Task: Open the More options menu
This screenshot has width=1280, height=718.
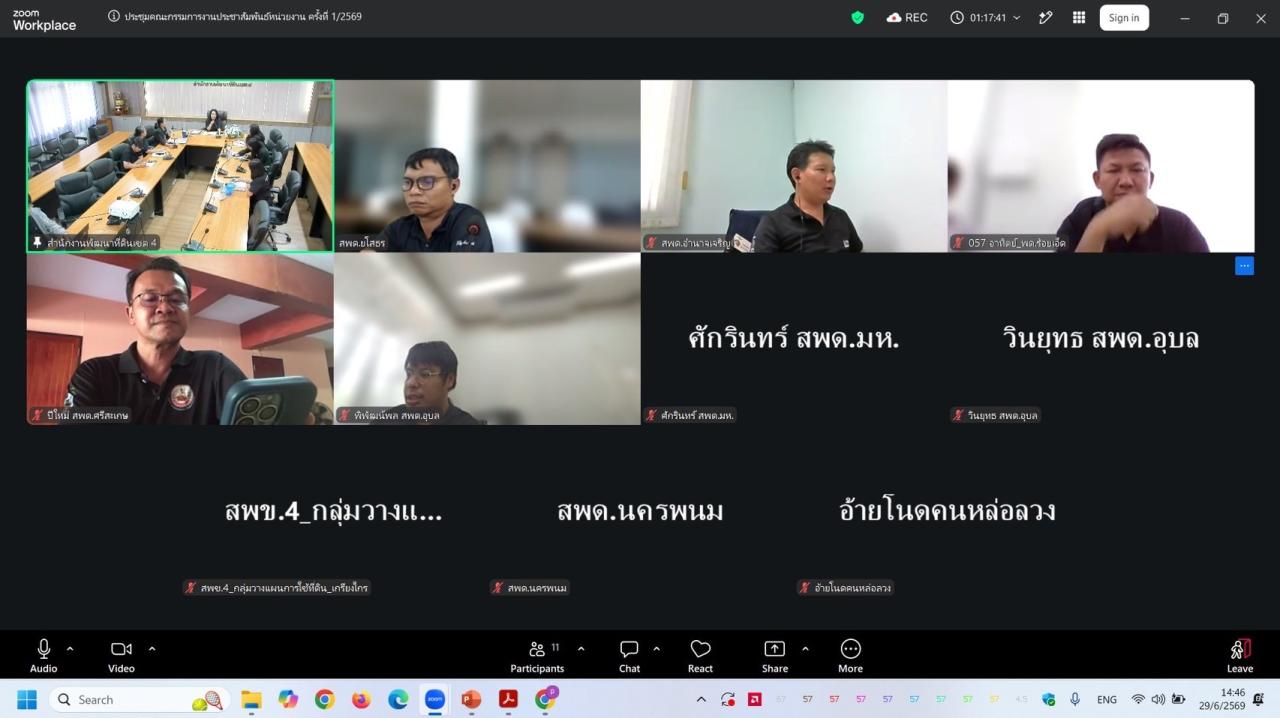Action: coord(850,656)
